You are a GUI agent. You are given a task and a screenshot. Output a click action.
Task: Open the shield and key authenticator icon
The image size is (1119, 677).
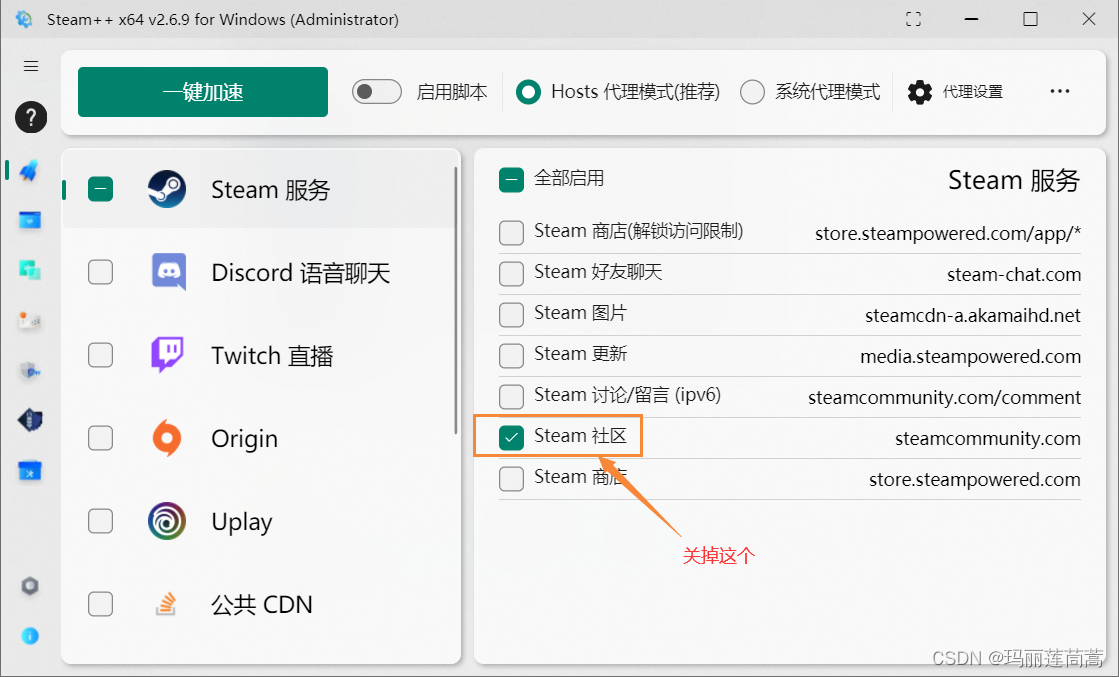[29, 370]
